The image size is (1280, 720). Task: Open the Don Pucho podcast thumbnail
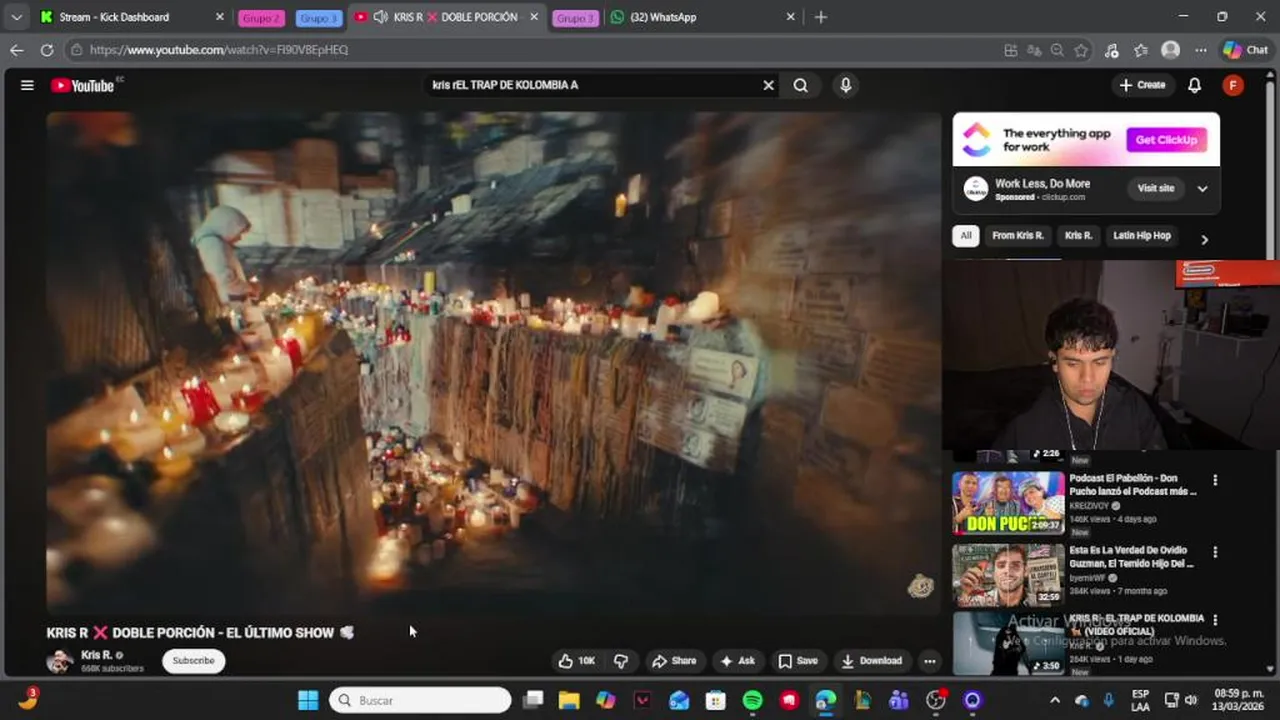[x=1008, y=503]
